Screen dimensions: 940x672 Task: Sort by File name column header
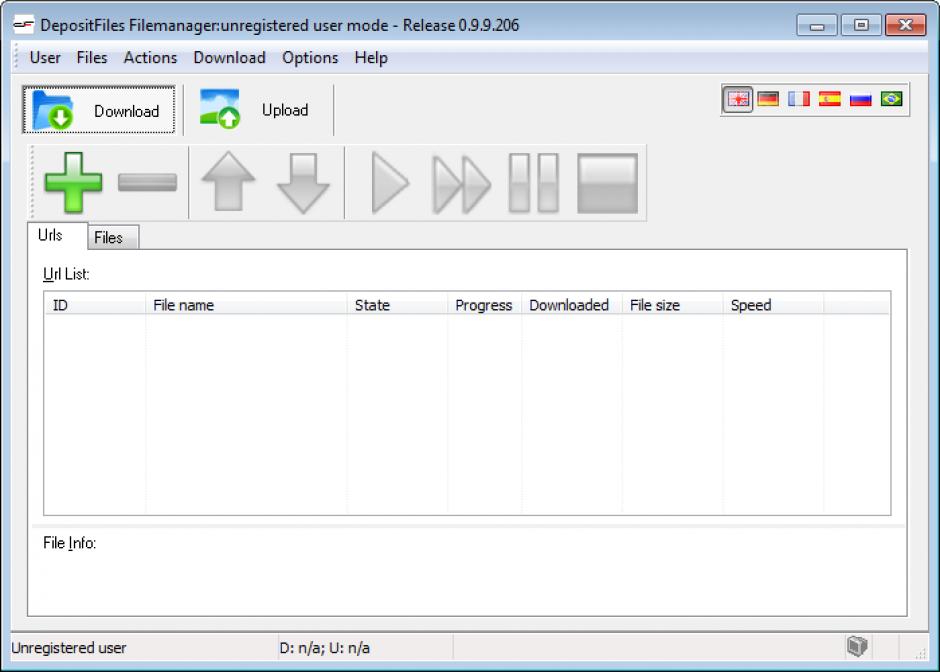click(246, 305)
